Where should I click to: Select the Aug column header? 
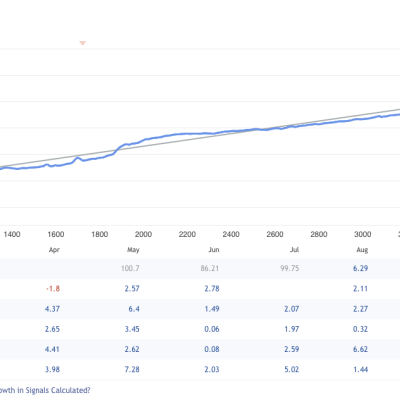(362, 250)
